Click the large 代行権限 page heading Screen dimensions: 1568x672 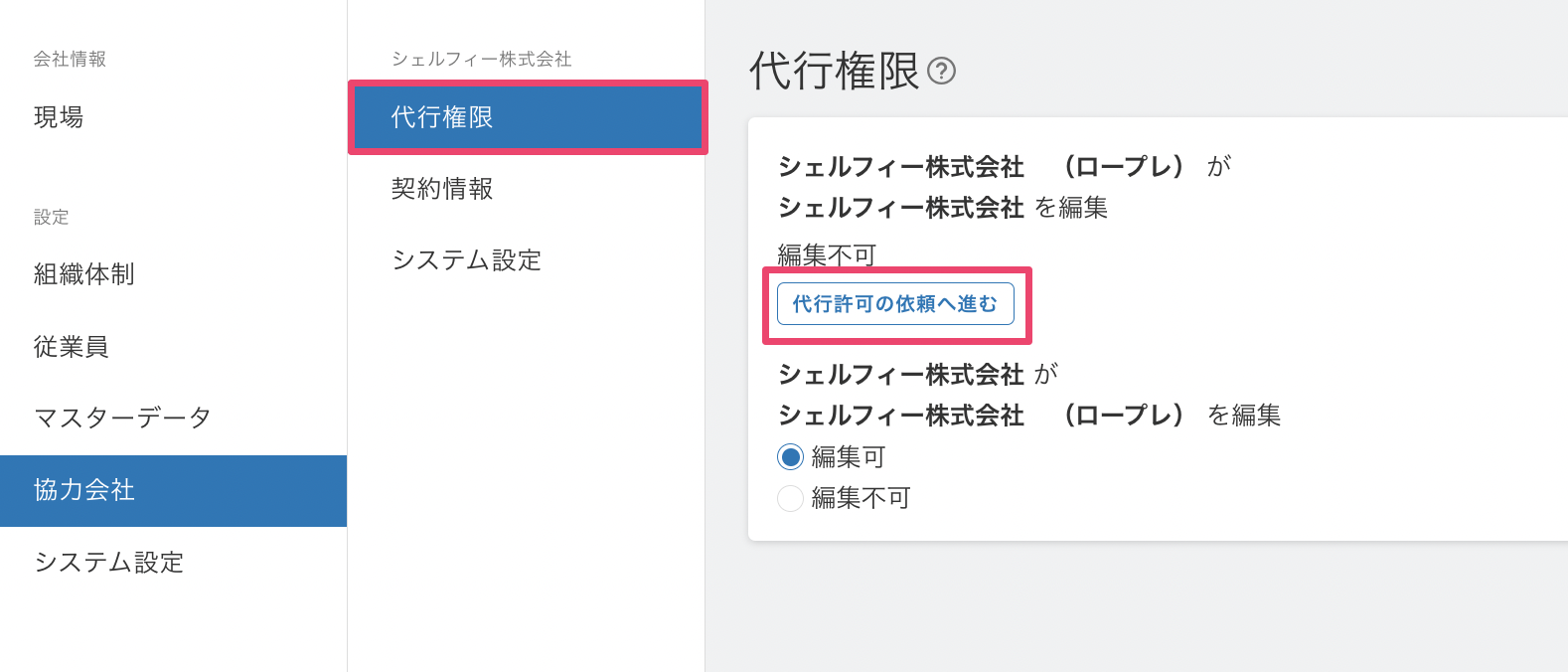[x=835, y=72]
